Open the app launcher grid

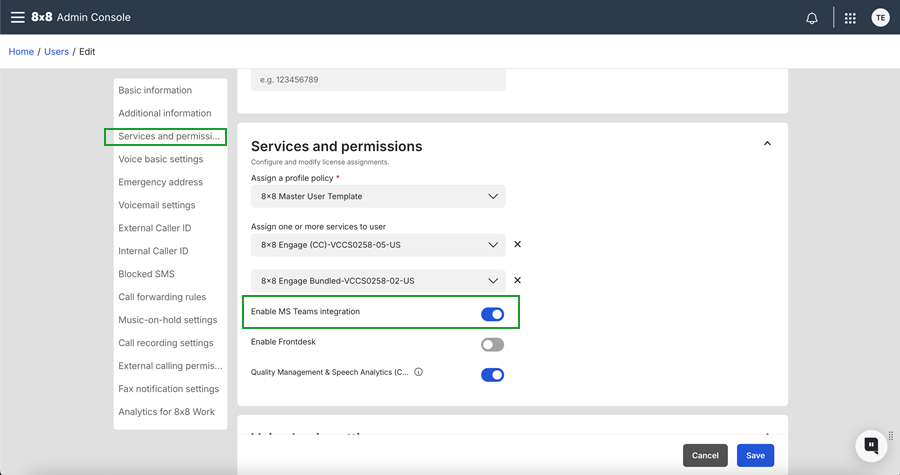click(850, 18)
